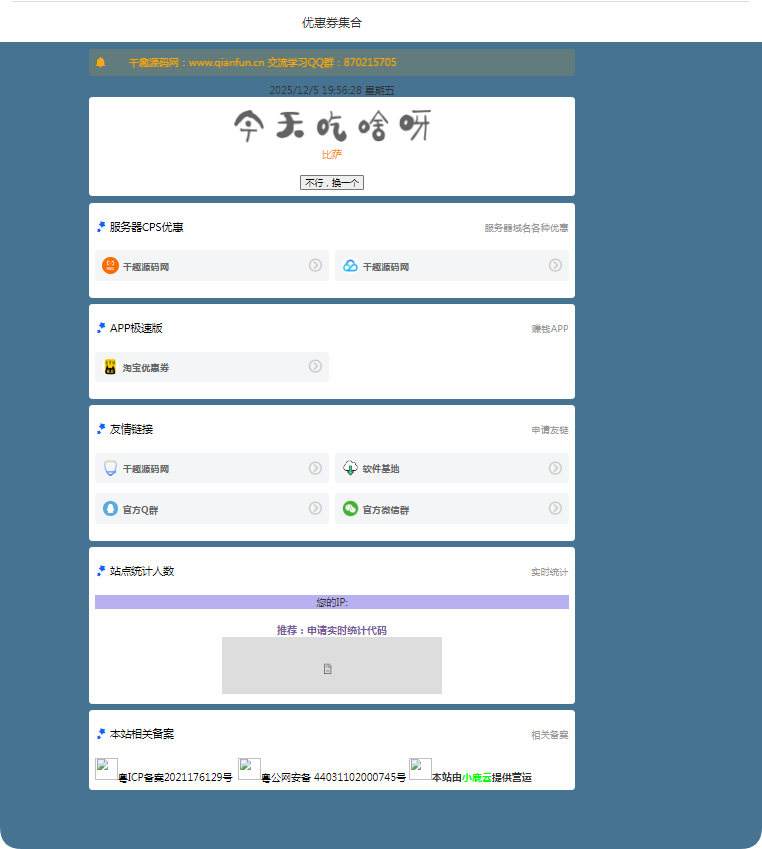The width and height of the screenshot is (762, 849).
Task: Click the broken image before 粤ICP备案
Action: coord(106,769)
